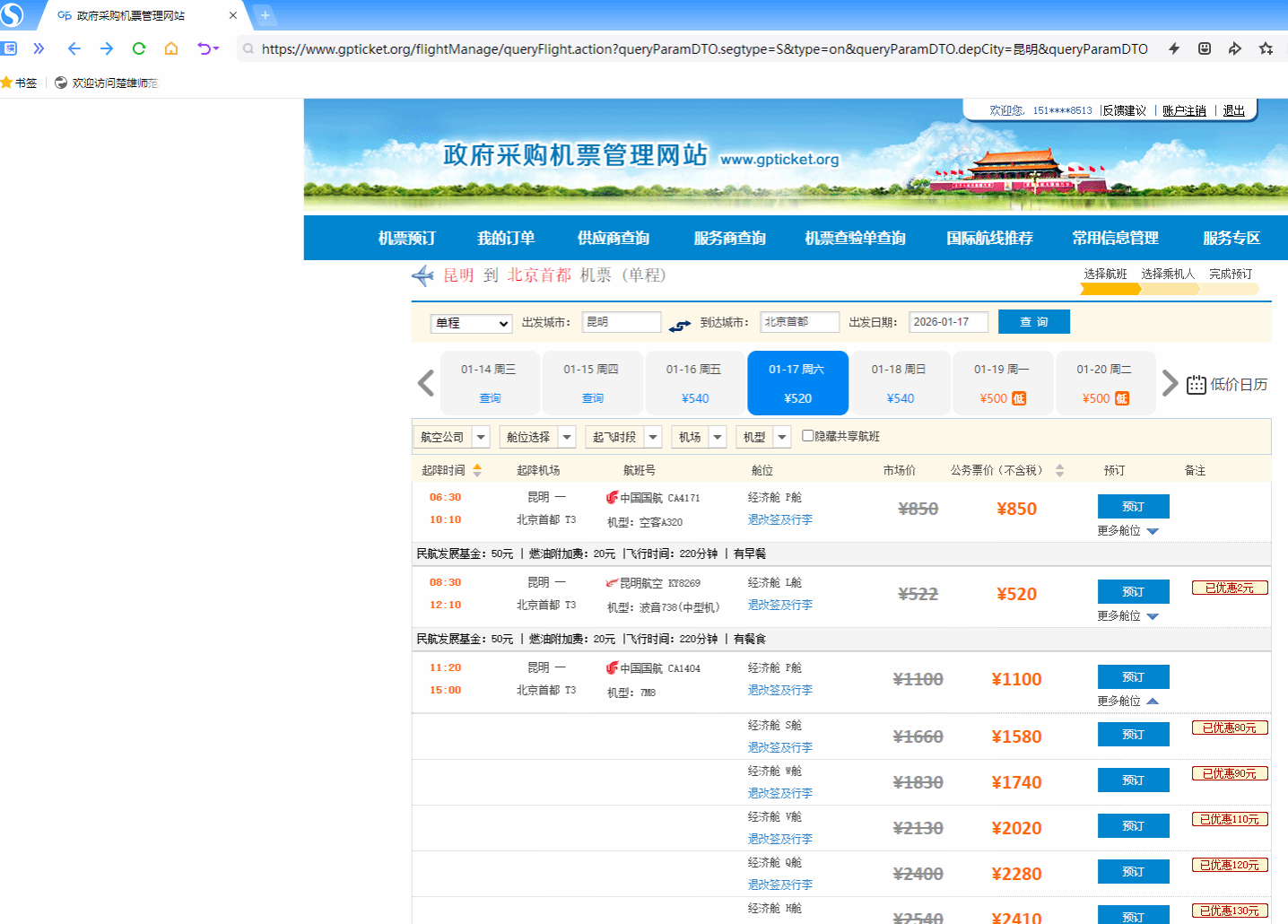Screen dimensions: 1288x924
Task: Open the 低价日历 calendar icon
Action: pyautogui.click(x=1197, y=385)
